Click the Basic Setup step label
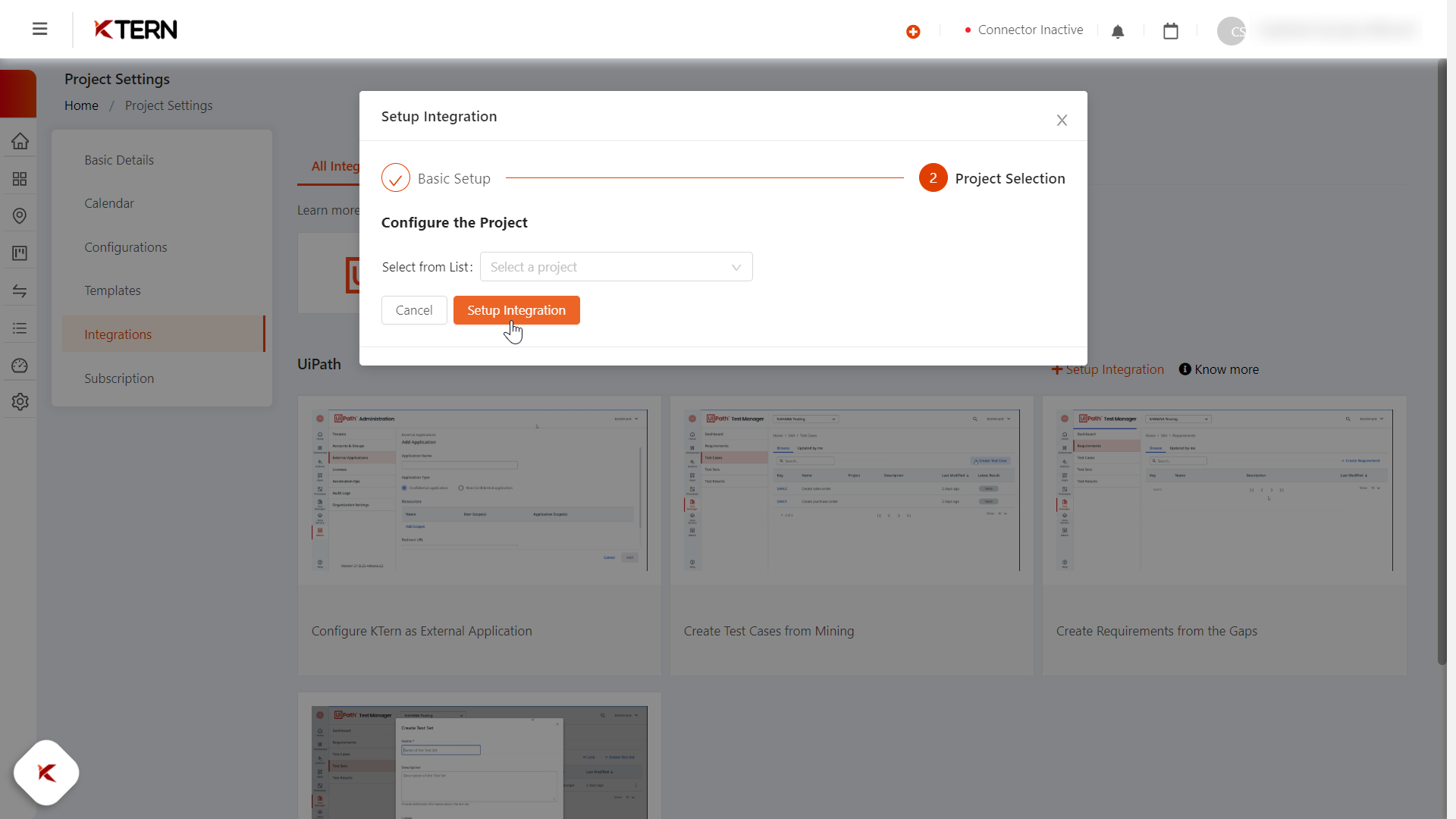This screenshot has height=819, width=1456. point(454,178)
